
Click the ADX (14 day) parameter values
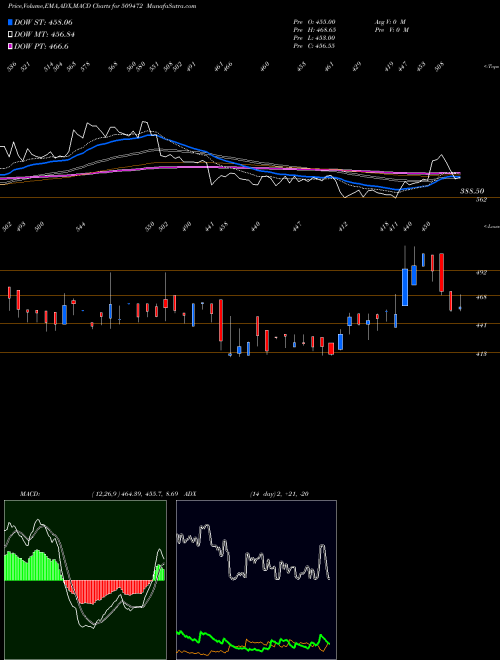pyautogui.click(x=279, y=494)
